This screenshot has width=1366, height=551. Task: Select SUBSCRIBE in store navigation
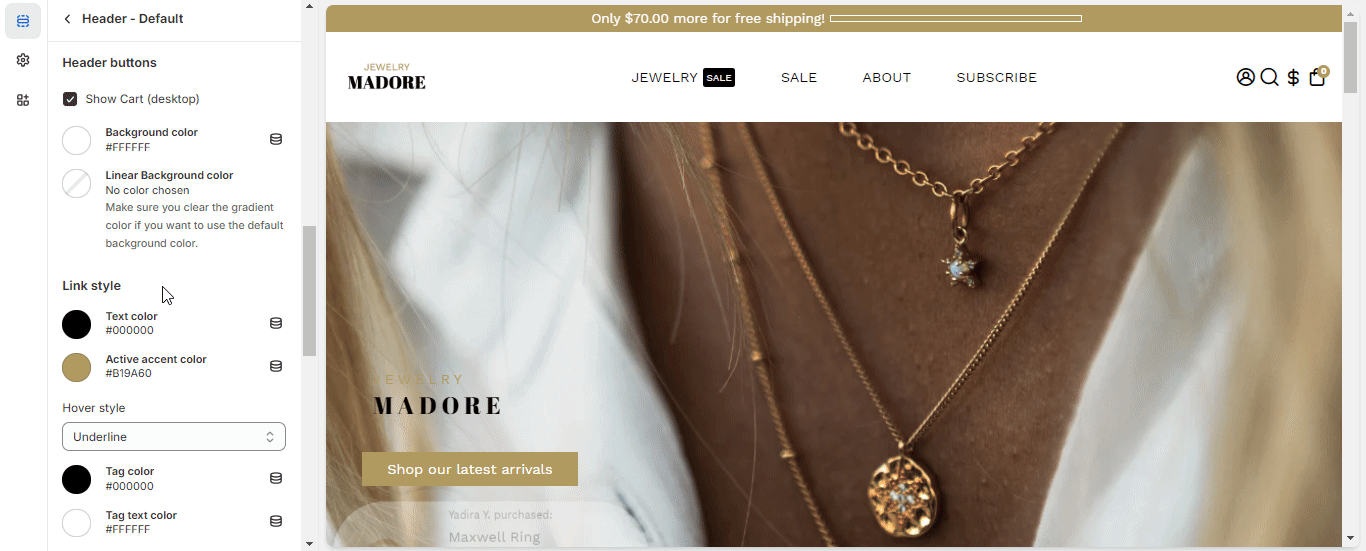(996, 77)
